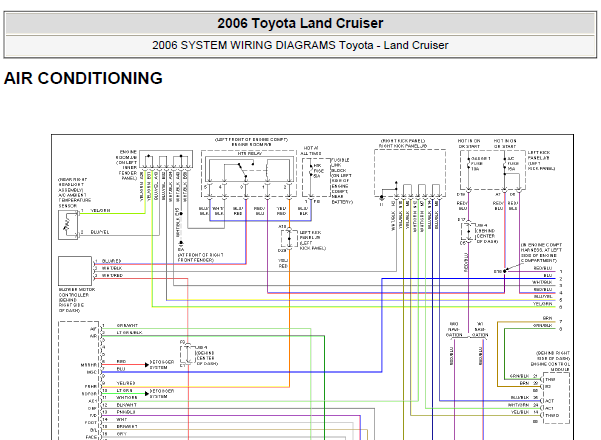Image resolution: width=601 pixels, height=440 pixels.
Task: Click "DEFOGGER SYSTEM" on the LT GRN wire
Action: click(x=161, y=394)
